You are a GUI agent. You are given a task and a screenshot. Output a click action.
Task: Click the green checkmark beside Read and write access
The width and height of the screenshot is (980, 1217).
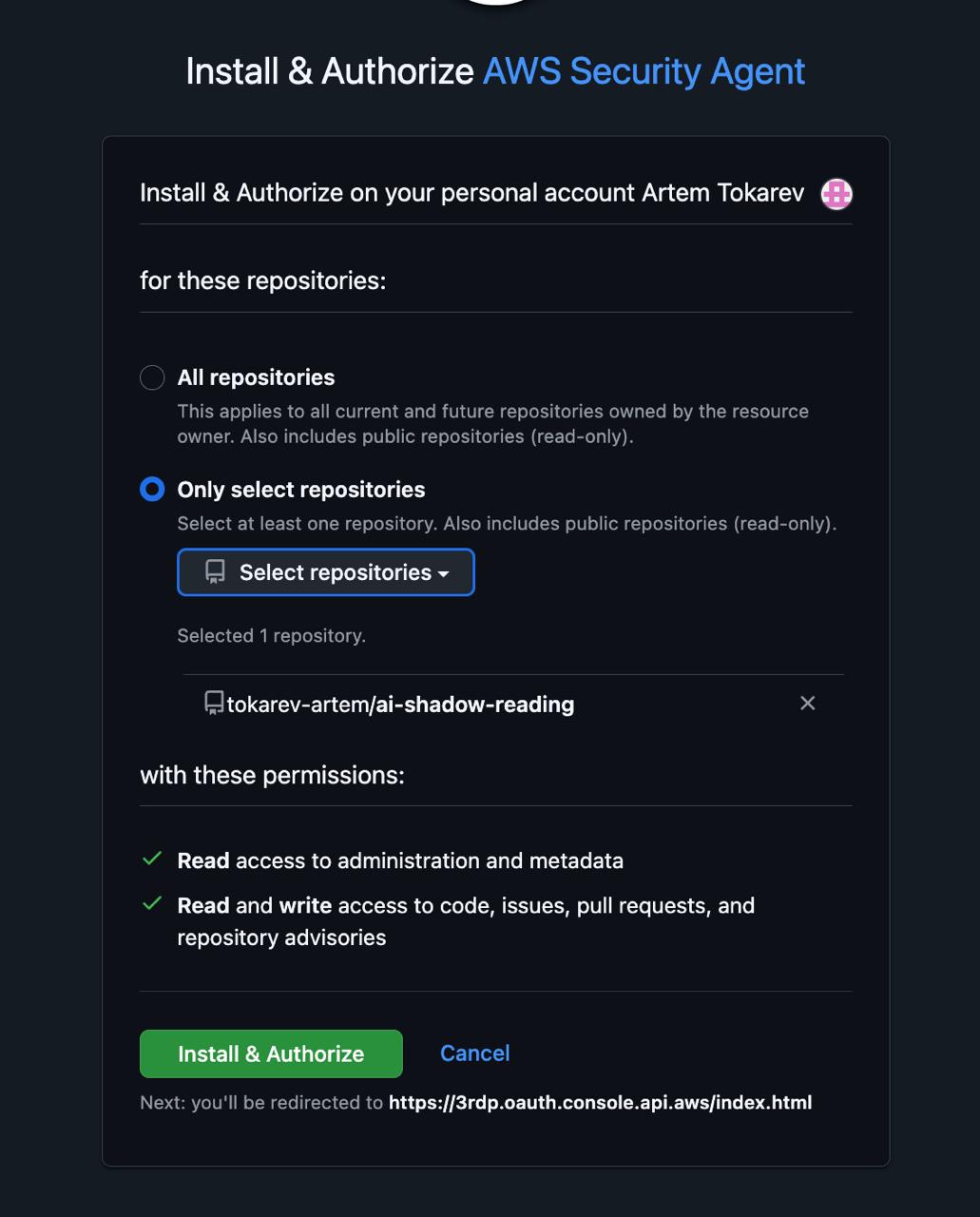click(151, 904)
